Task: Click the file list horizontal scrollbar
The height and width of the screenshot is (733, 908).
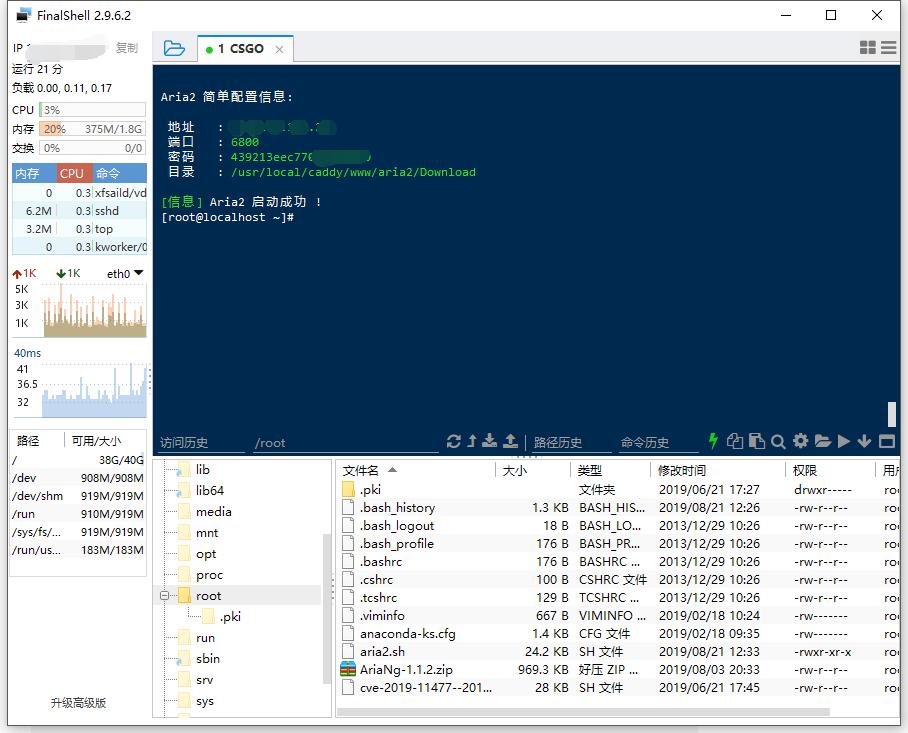Action: [583, 712]
